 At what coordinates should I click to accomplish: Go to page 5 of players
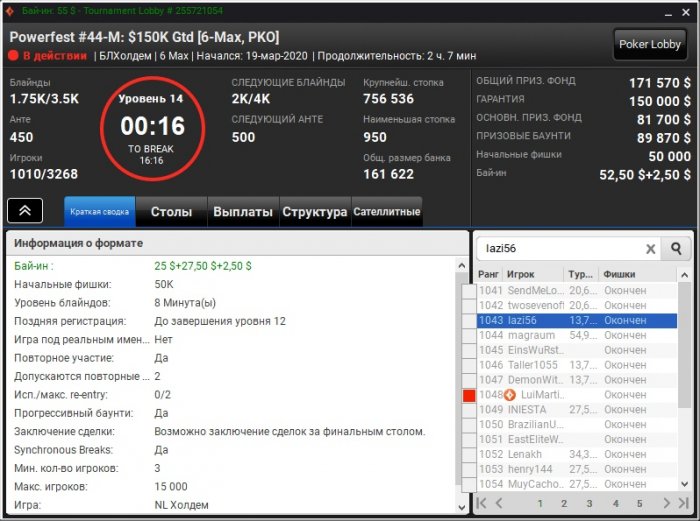click(x=639, y=504)
